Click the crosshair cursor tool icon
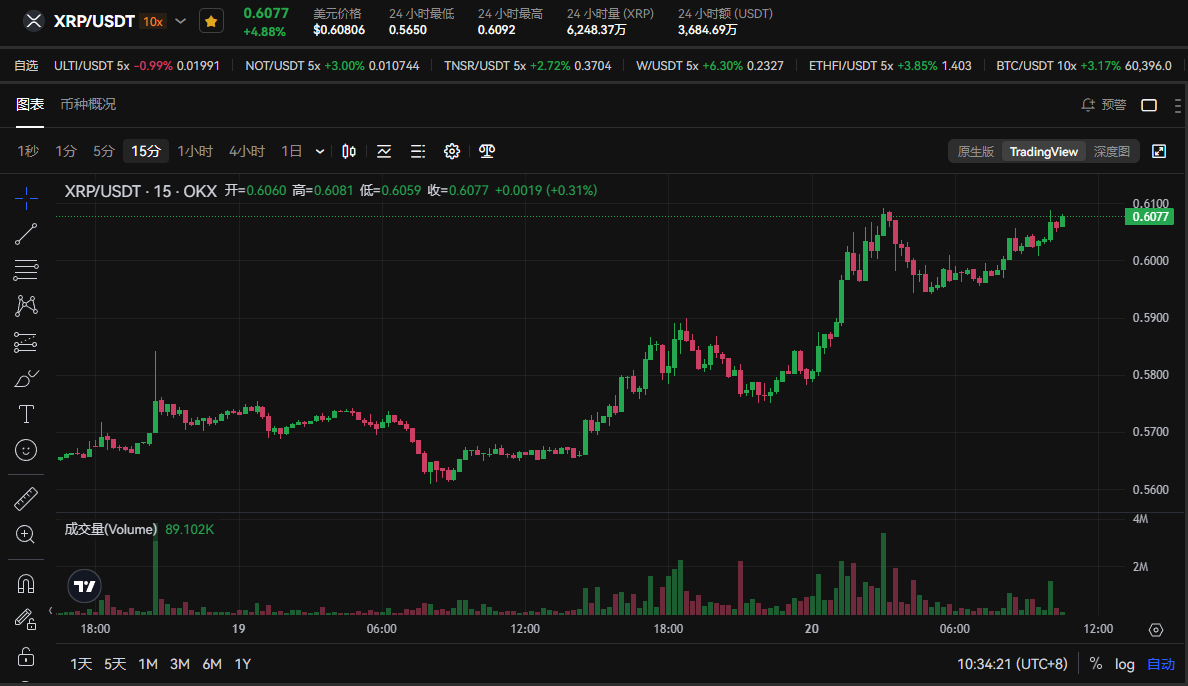Screen dimensions: 1188x686 pos(27,198)
